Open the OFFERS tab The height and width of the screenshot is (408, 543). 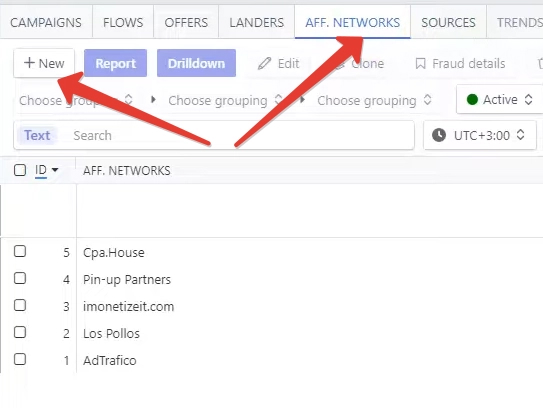(186, 23)
